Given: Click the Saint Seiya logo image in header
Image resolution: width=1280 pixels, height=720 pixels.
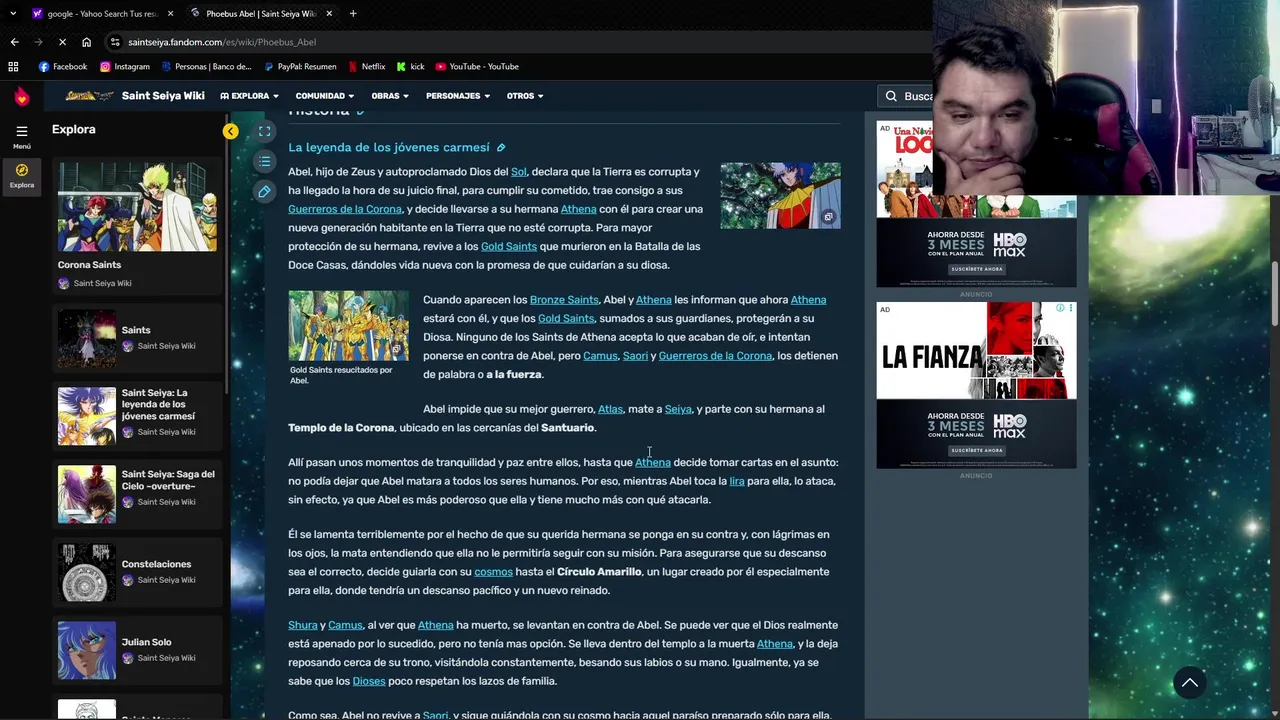Looking at the screenshot, I should point(89,96).
